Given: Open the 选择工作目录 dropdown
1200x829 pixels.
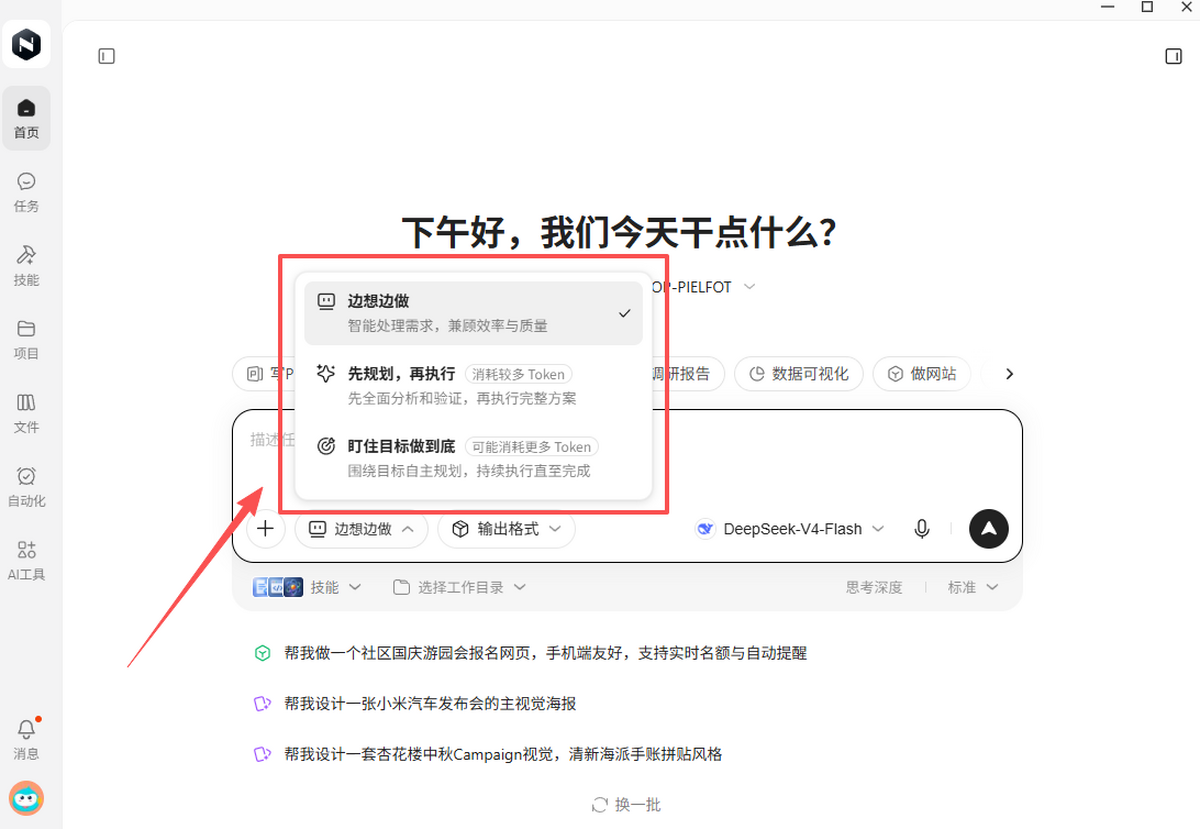Looking at the screenshot, I should [459, 588].
